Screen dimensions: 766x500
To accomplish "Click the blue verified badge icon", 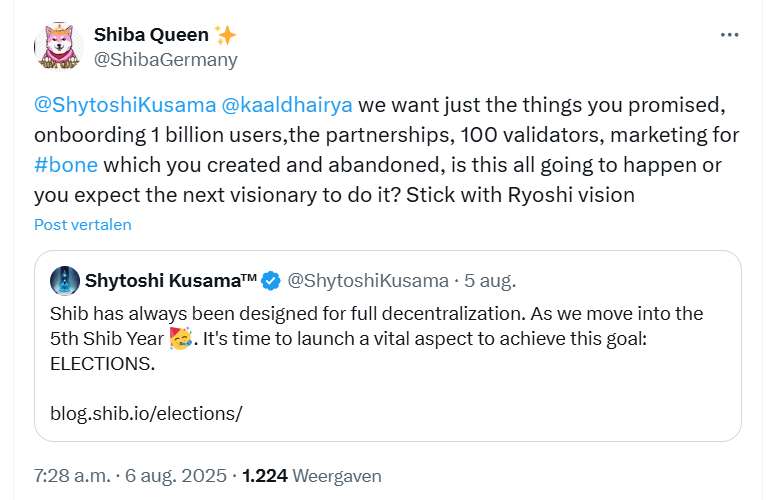I will (x=270, y=280).
